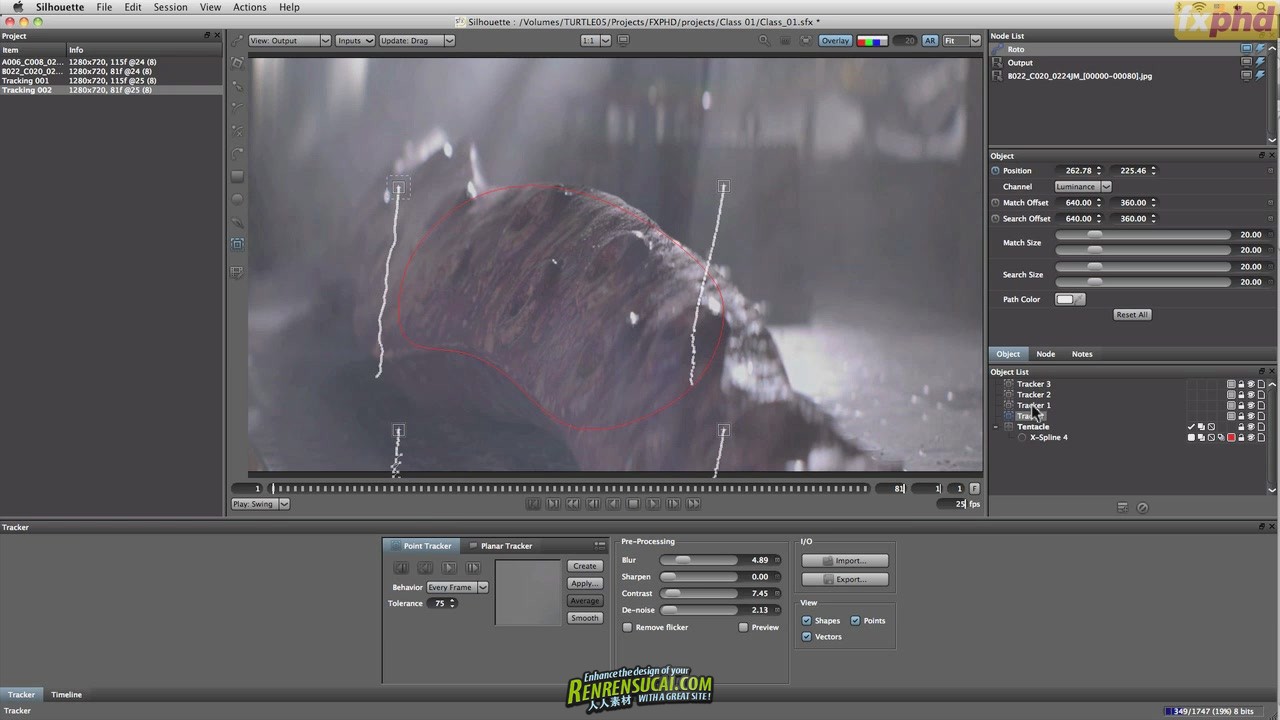
Task: Switch to the Notes tab
Action: (x=1082, y=354)
